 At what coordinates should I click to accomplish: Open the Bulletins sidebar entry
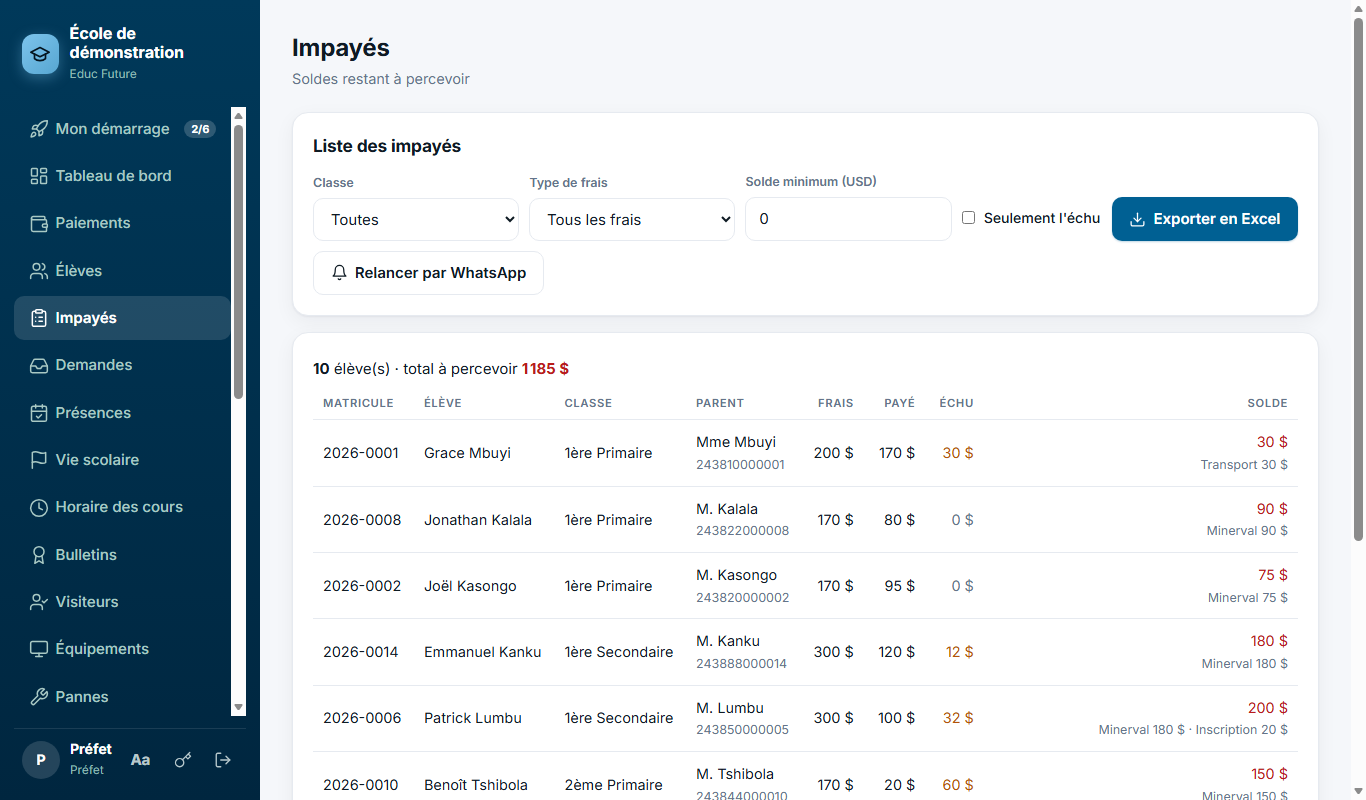(x=122, y=555)
